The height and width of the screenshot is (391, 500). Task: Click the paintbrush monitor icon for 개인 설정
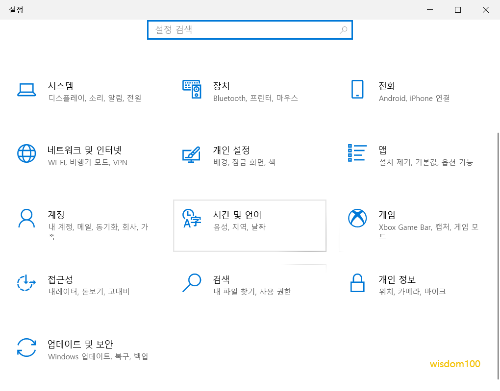coord(191,154)
